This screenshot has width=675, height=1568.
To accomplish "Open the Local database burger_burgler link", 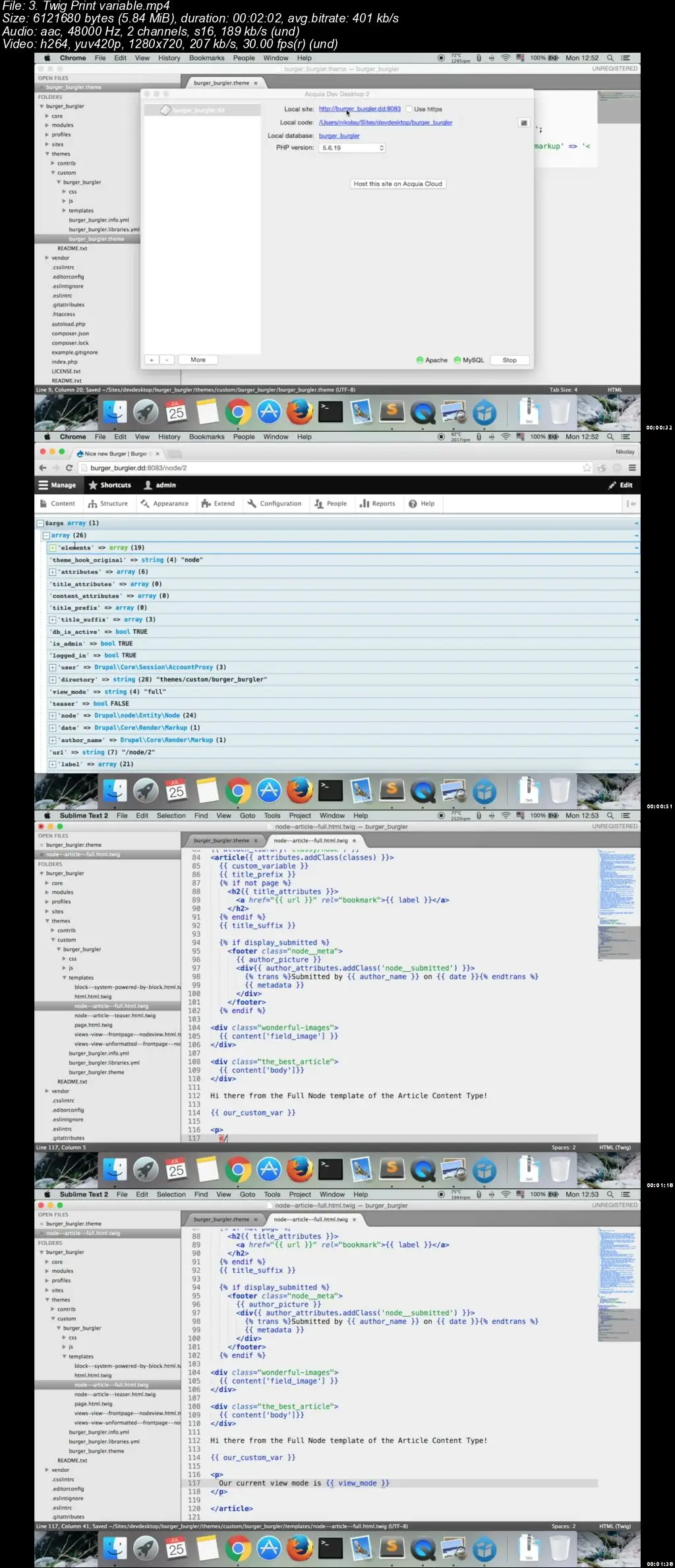I will 339,136.
